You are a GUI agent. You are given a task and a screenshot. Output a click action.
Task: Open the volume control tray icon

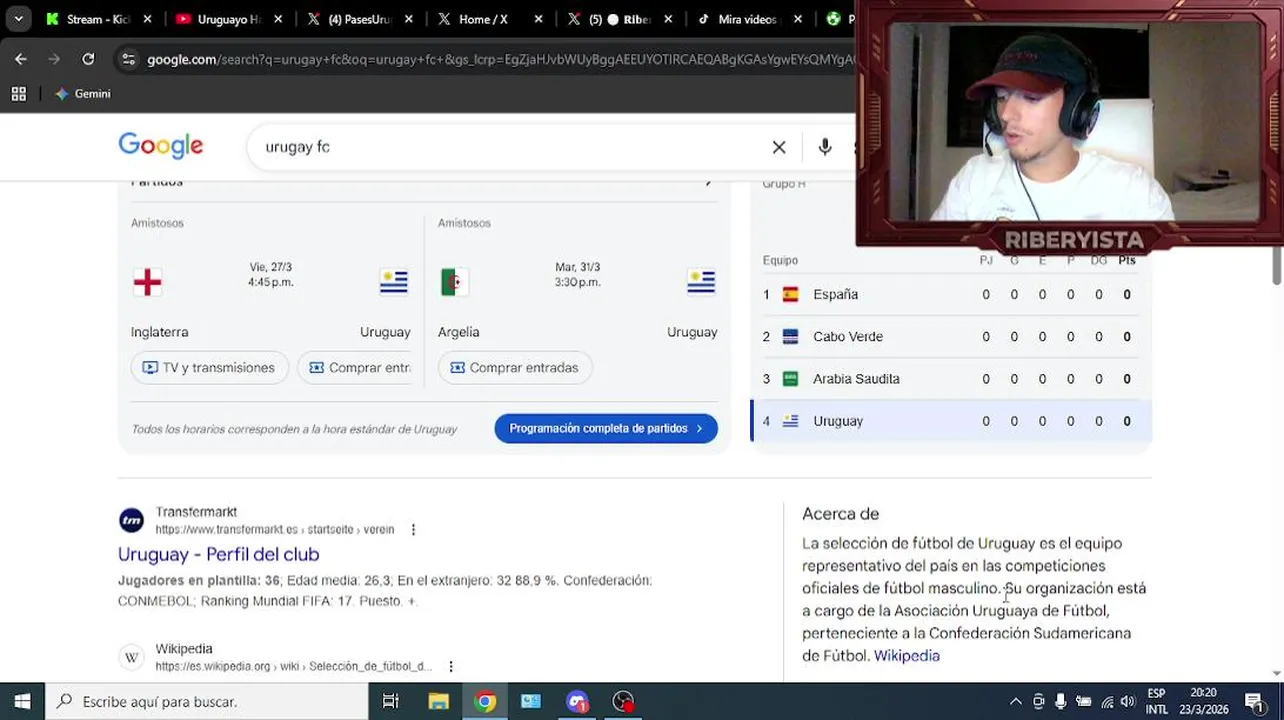tap(1128, 702)
